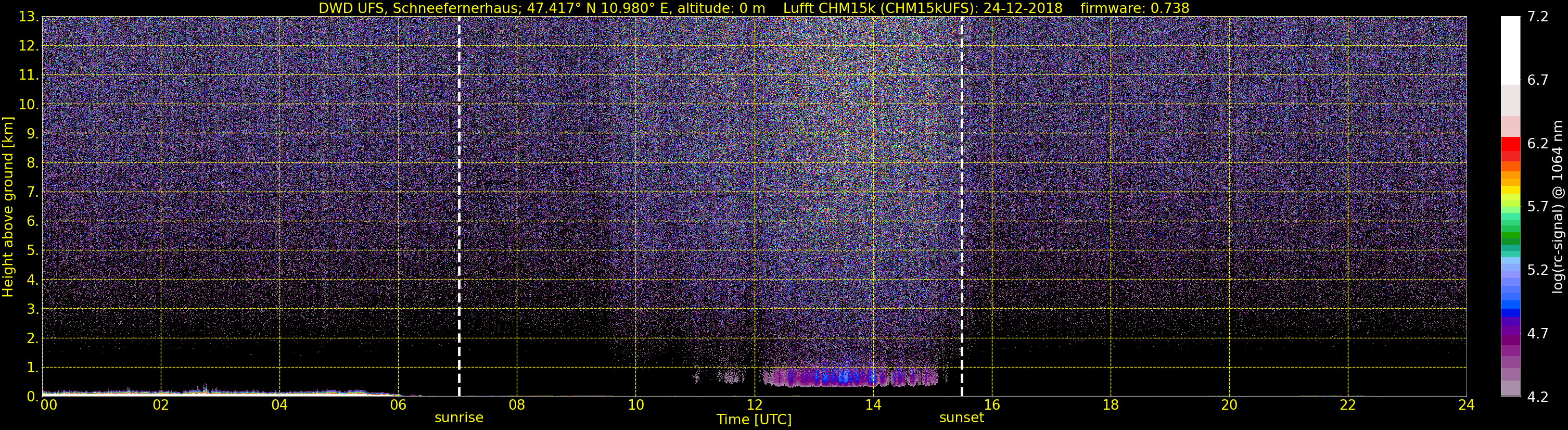Viewport: 1568px width, 430px height.
Task: Pick the red band in the colorbar
Action: coord(1510,144)
